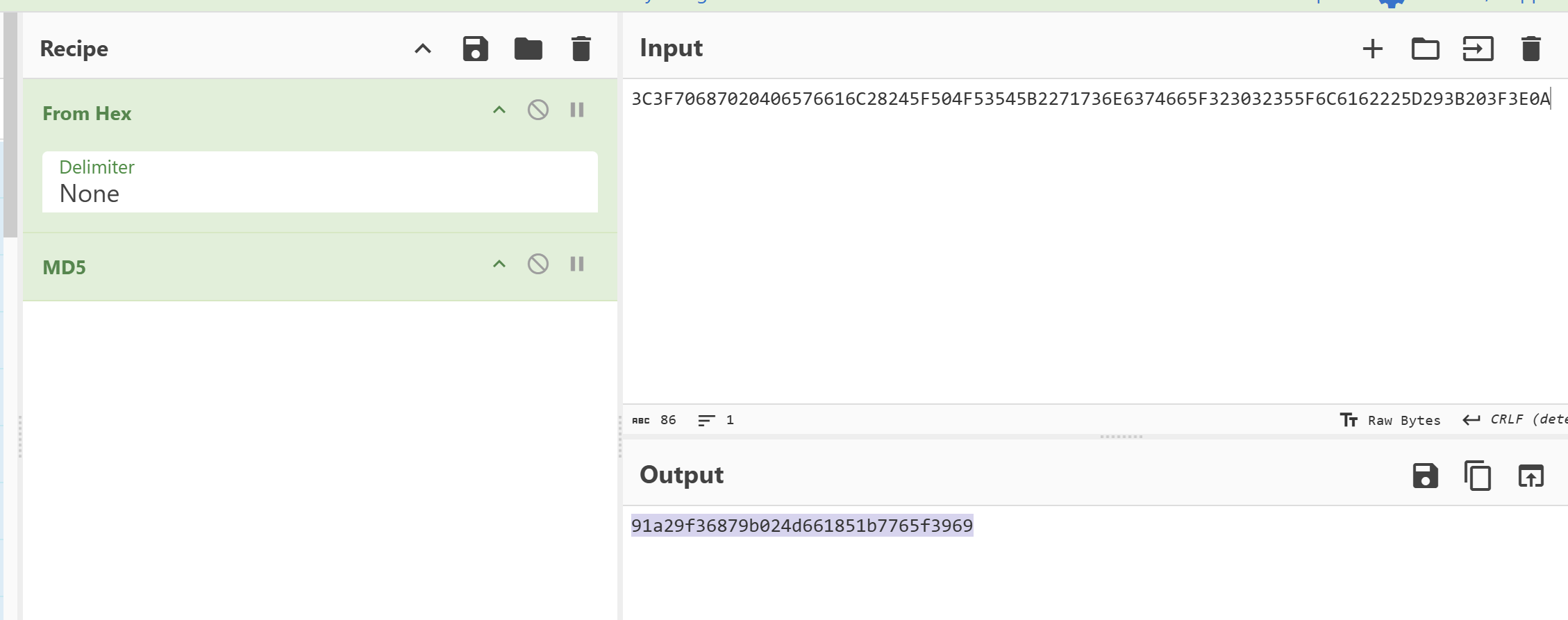Open file as input
The height and width of the screenshot is (620, 1568).
coord(1478,49)
